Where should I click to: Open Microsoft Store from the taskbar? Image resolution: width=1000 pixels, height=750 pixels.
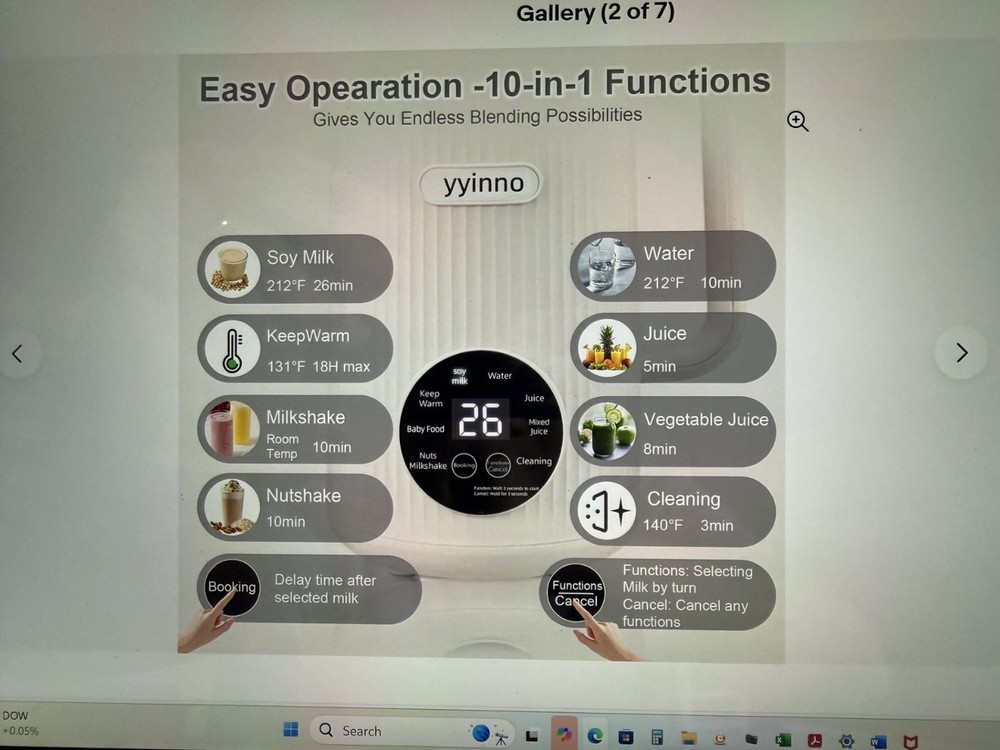(626, 737)
